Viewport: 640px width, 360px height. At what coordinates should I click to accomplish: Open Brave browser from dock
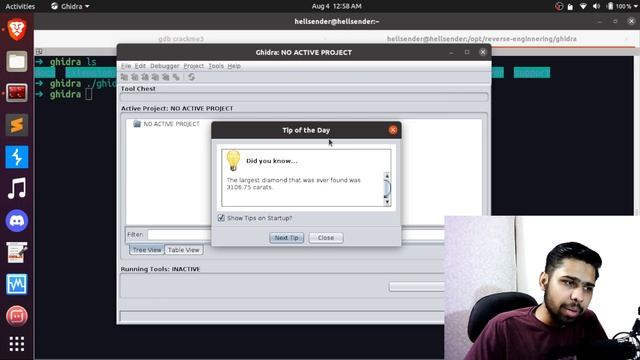click(17, 30)
